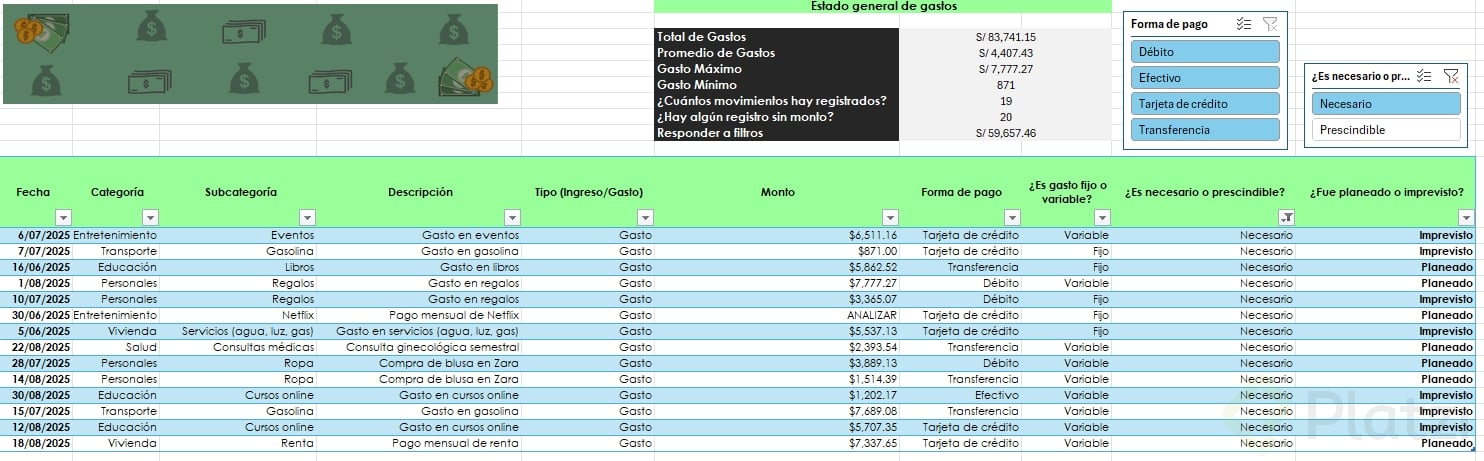Open Categoría column filter dropdown
Screen dimensions: 1484x461
click(151, 217)
